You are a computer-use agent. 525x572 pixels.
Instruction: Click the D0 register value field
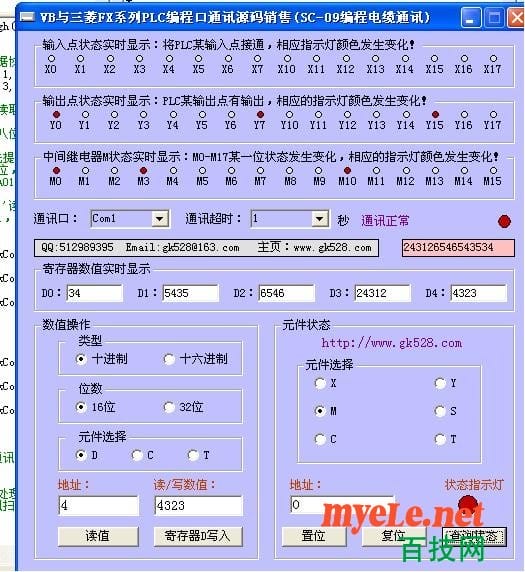coord(94,293)
